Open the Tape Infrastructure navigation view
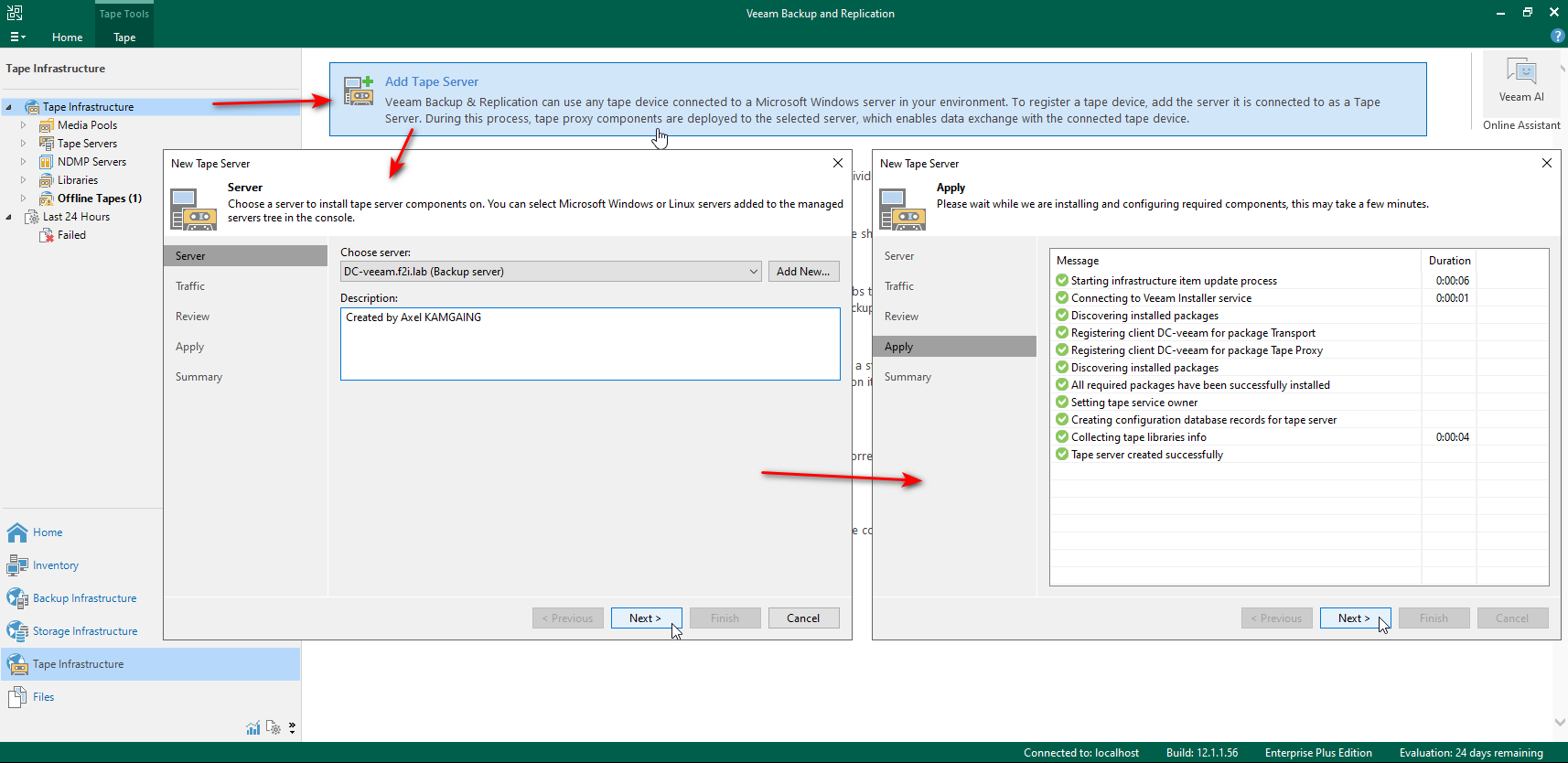Viewport: 1568px width, 763px height. click(150, 664)
